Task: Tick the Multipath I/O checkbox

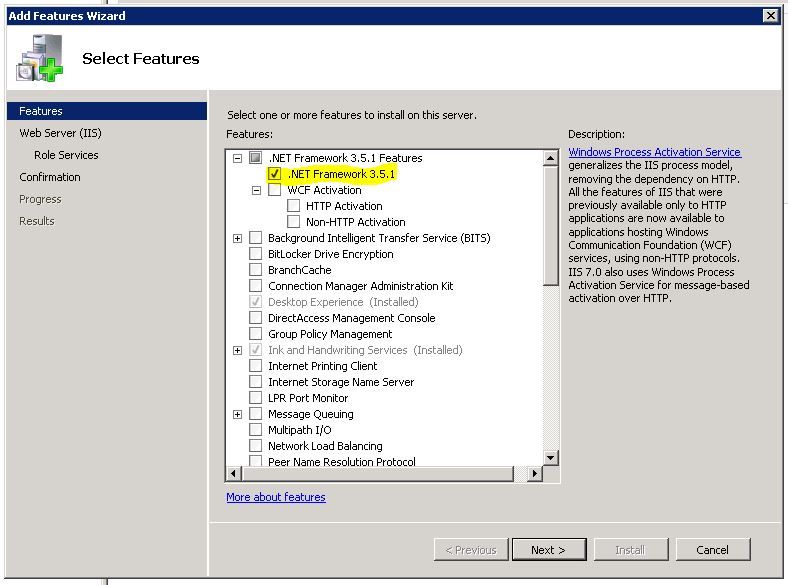Action: point(255,430)
